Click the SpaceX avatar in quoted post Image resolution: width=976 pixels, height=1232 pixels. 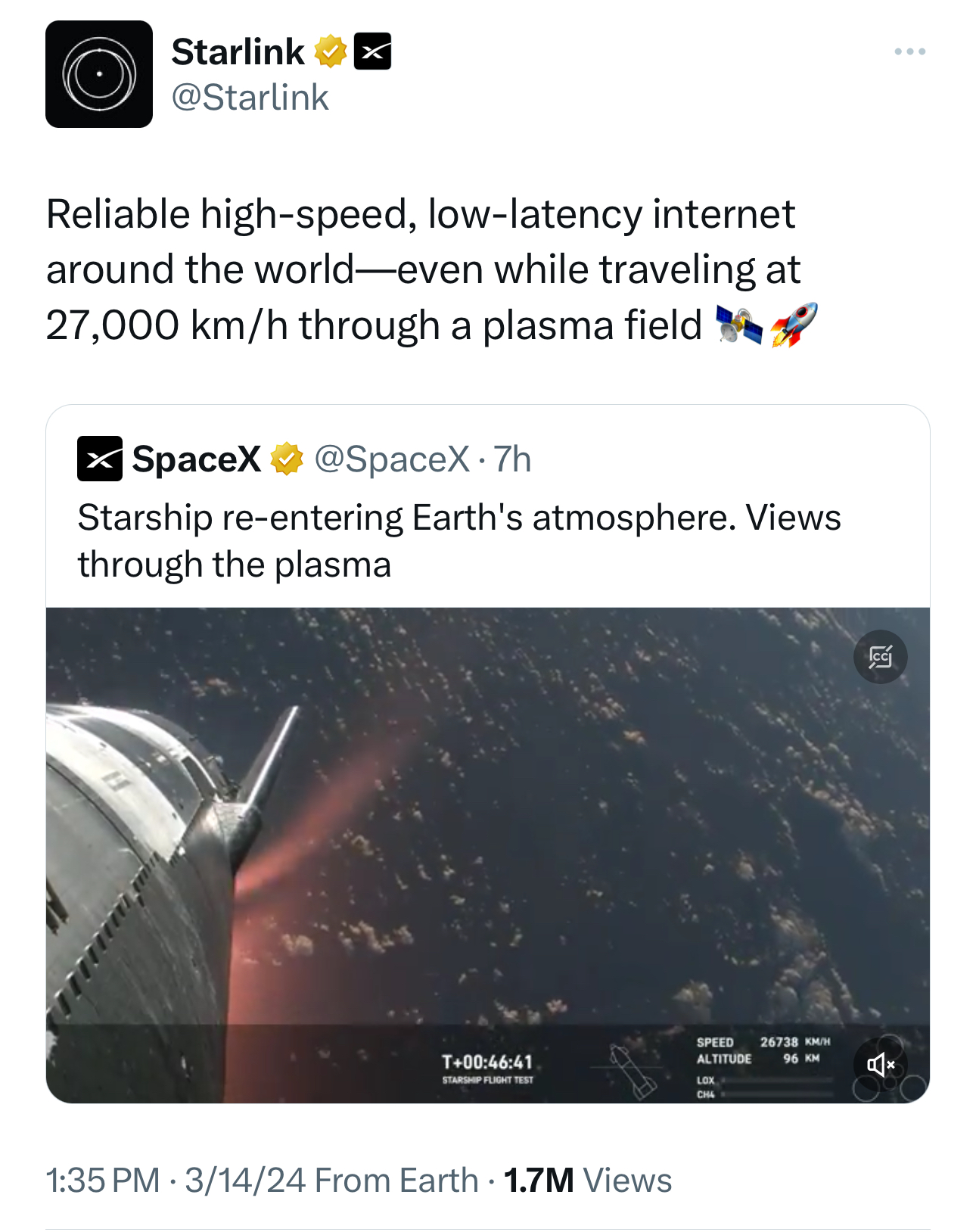(x=100, y=459)
